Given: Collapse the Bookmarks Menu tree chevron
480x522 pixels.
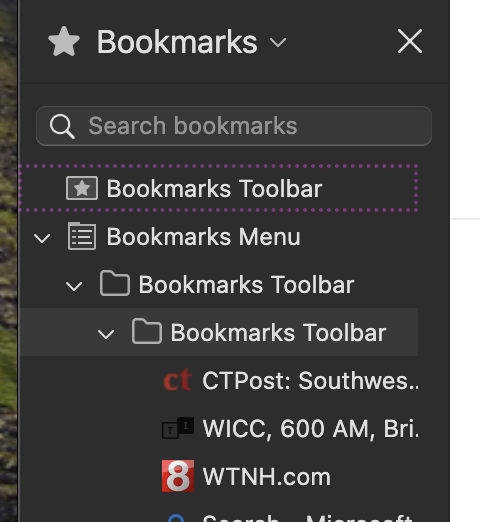Looking at the screenshot, I should click(42, 238).
